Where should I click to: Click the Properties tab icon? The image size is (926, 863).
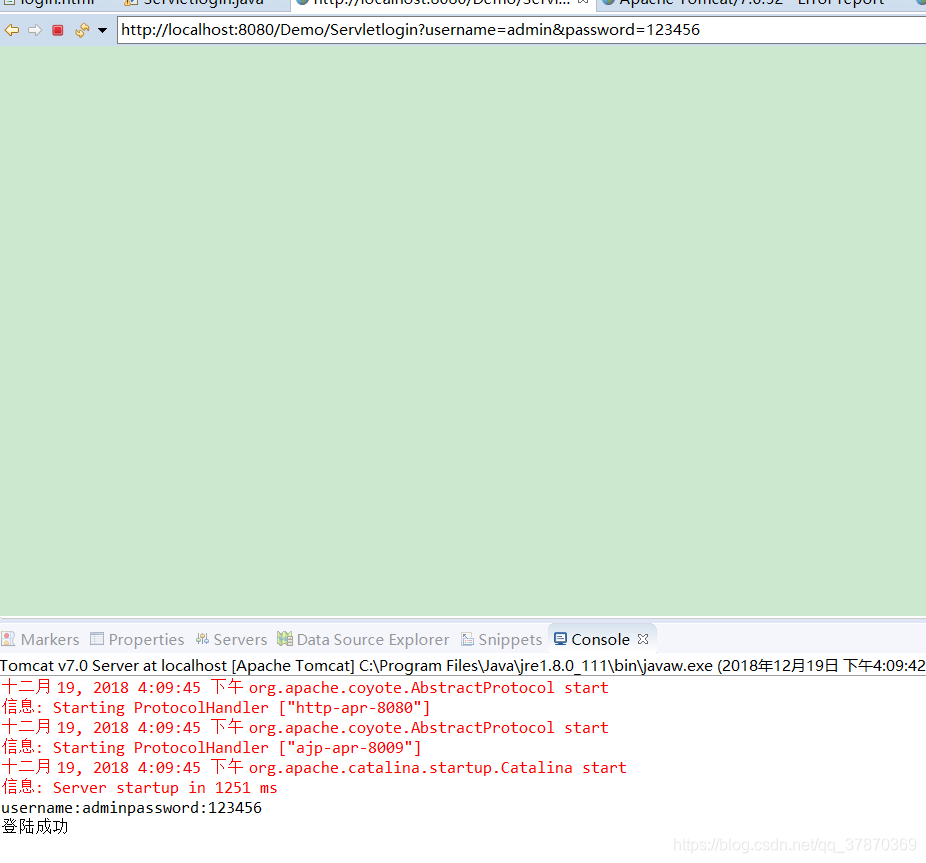(97, 639)
